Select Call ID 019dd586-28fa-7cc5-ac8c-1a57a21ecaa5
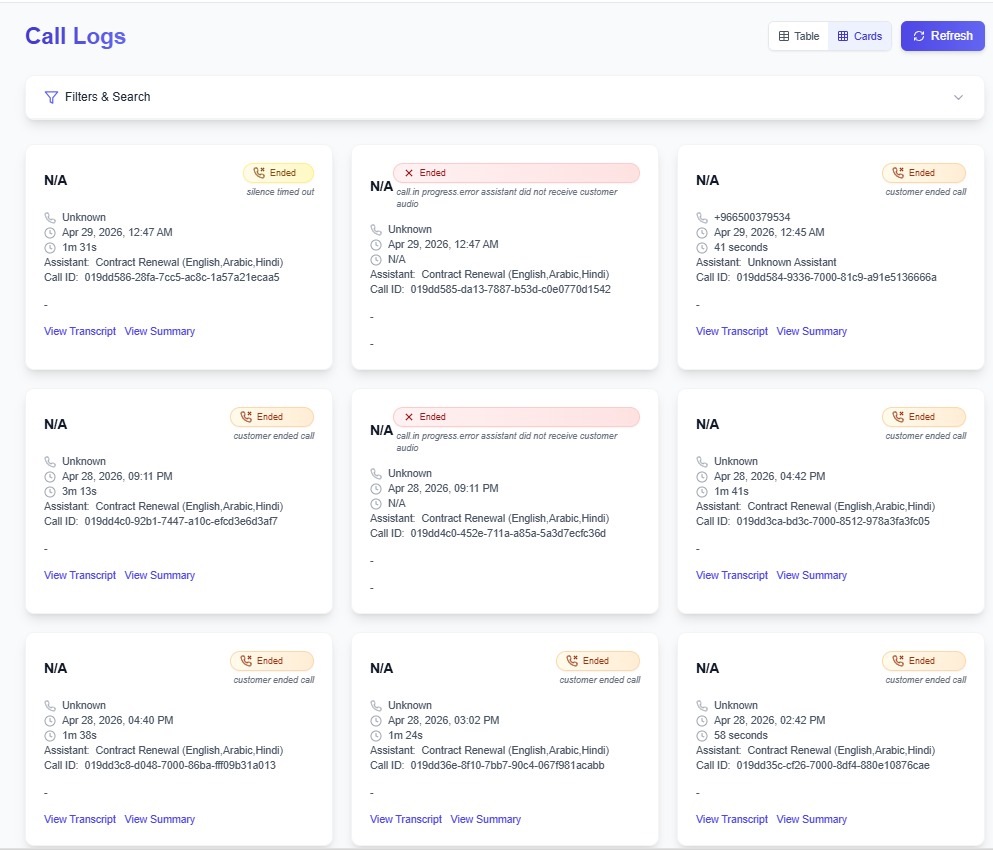993x850 pixels. click(182, 277)
